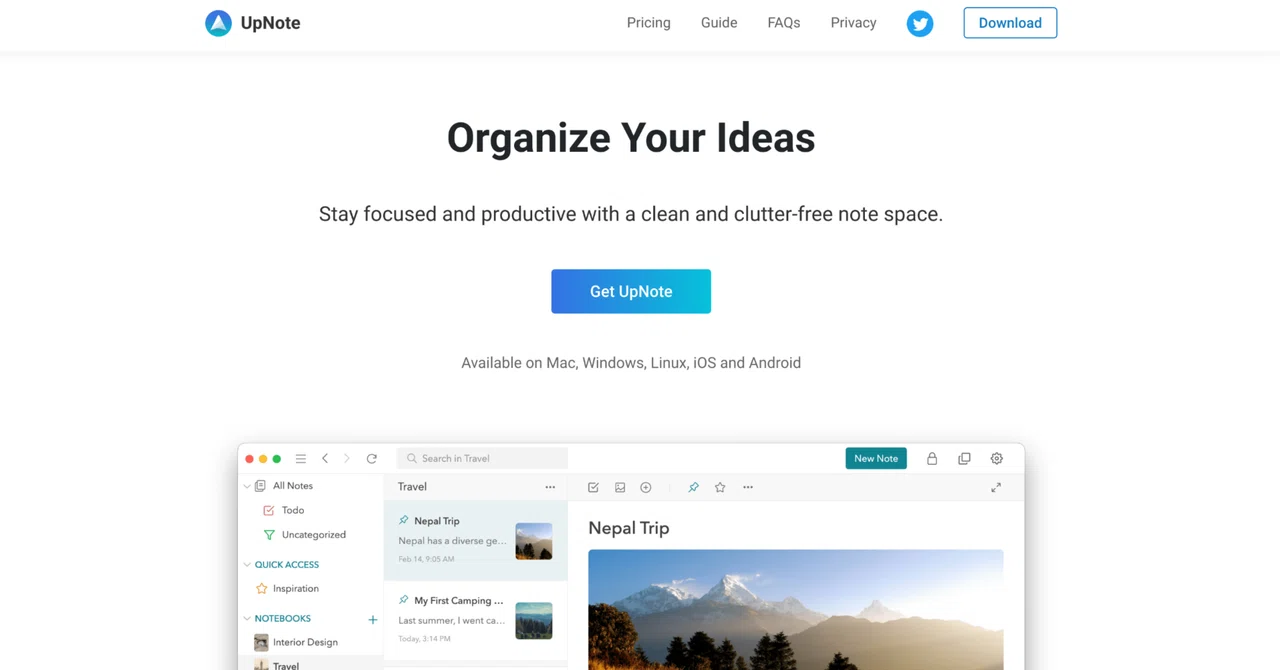Viewport: 1280px width, 670px height.
Task: Insert image with the picture toolbar icon
Action: click(x=620, y=487)
